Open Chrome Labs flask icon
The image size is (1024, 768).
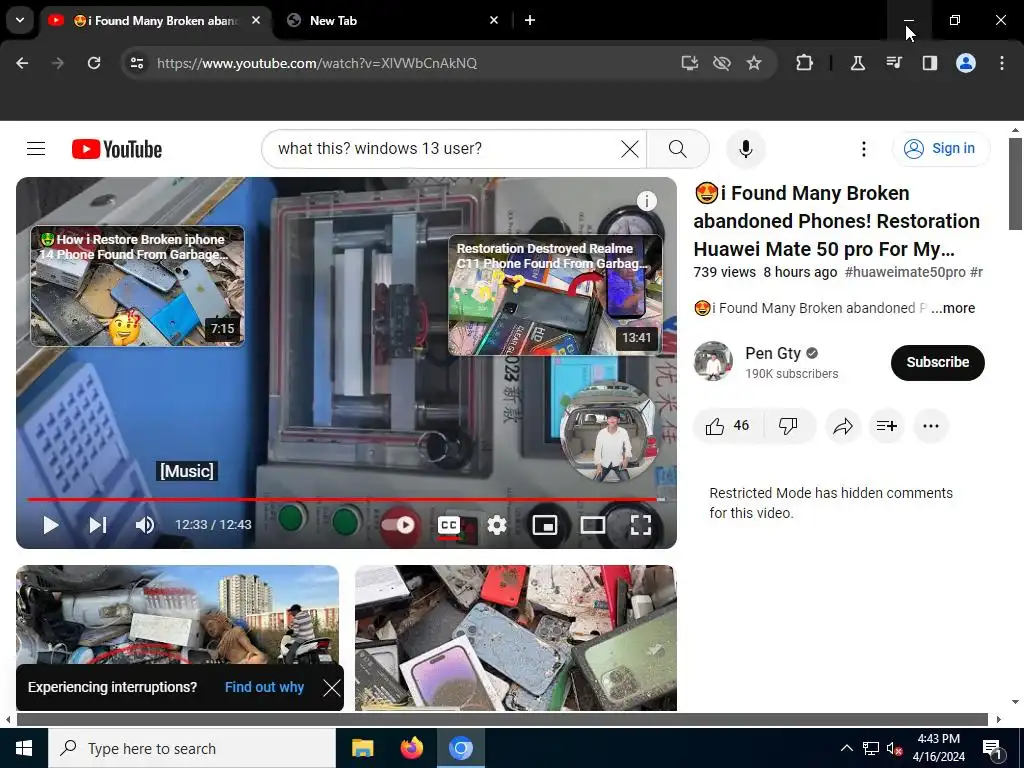[x=857, y=63]
